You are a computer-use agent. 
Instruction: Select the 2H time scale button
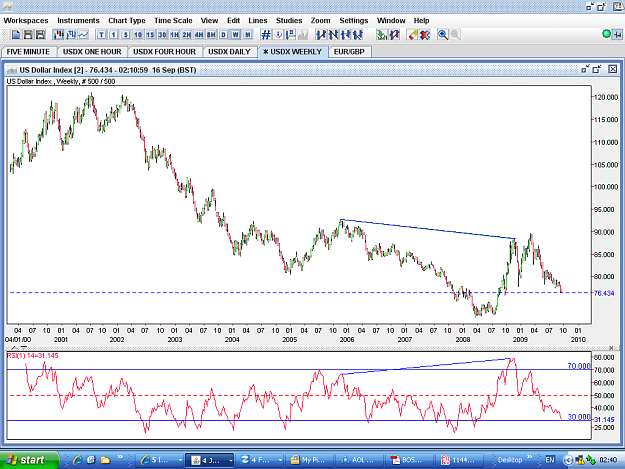point(187,35)
